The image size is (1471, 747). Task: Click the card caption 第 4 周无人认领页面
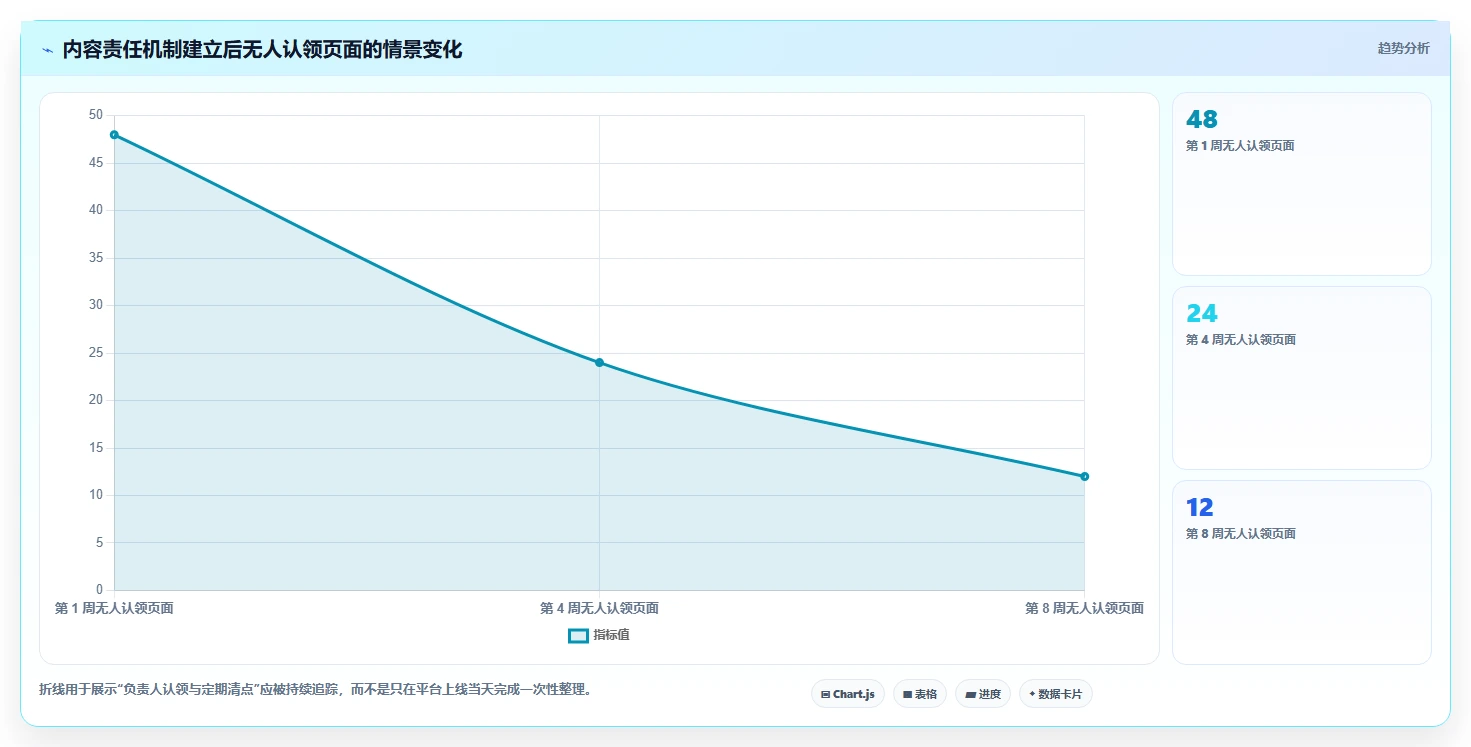coord(1240,340)
